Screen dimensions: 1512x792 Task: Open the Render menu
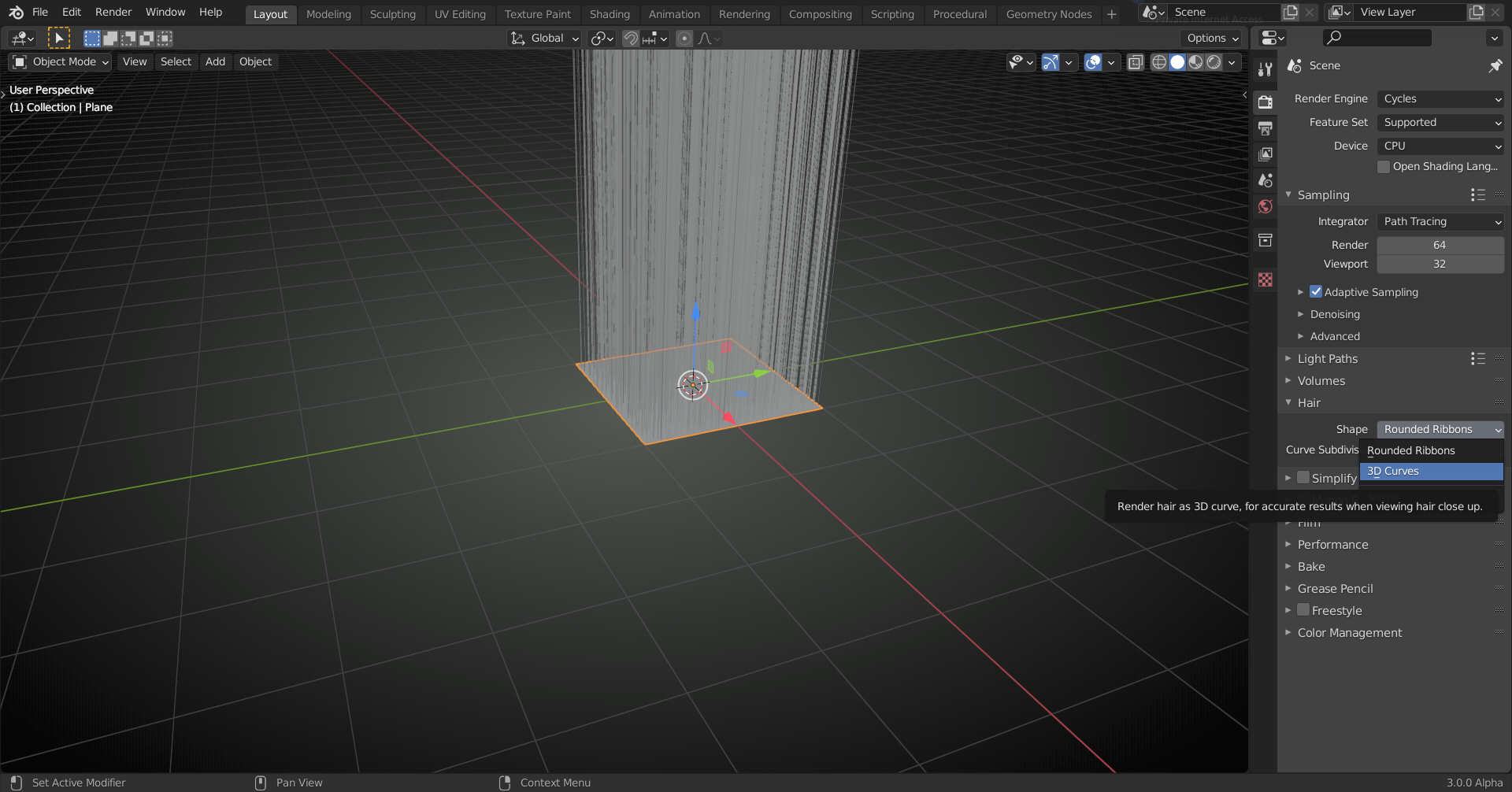(113, 12)
